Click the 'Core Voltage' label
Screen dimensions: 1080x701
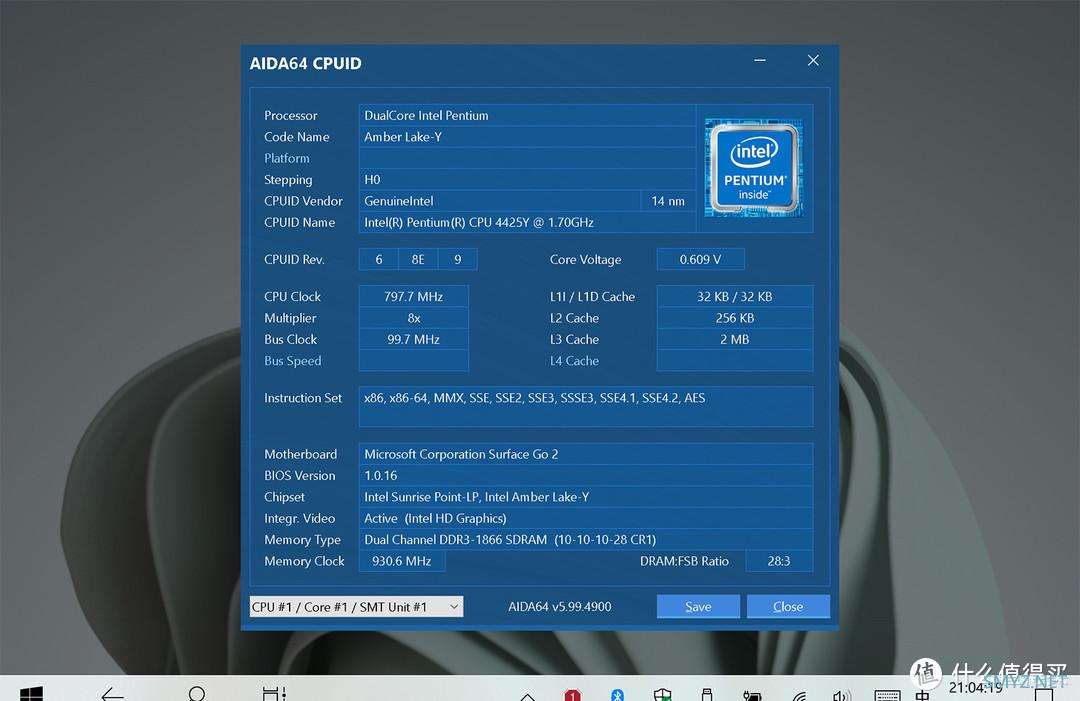coord(585,260)
